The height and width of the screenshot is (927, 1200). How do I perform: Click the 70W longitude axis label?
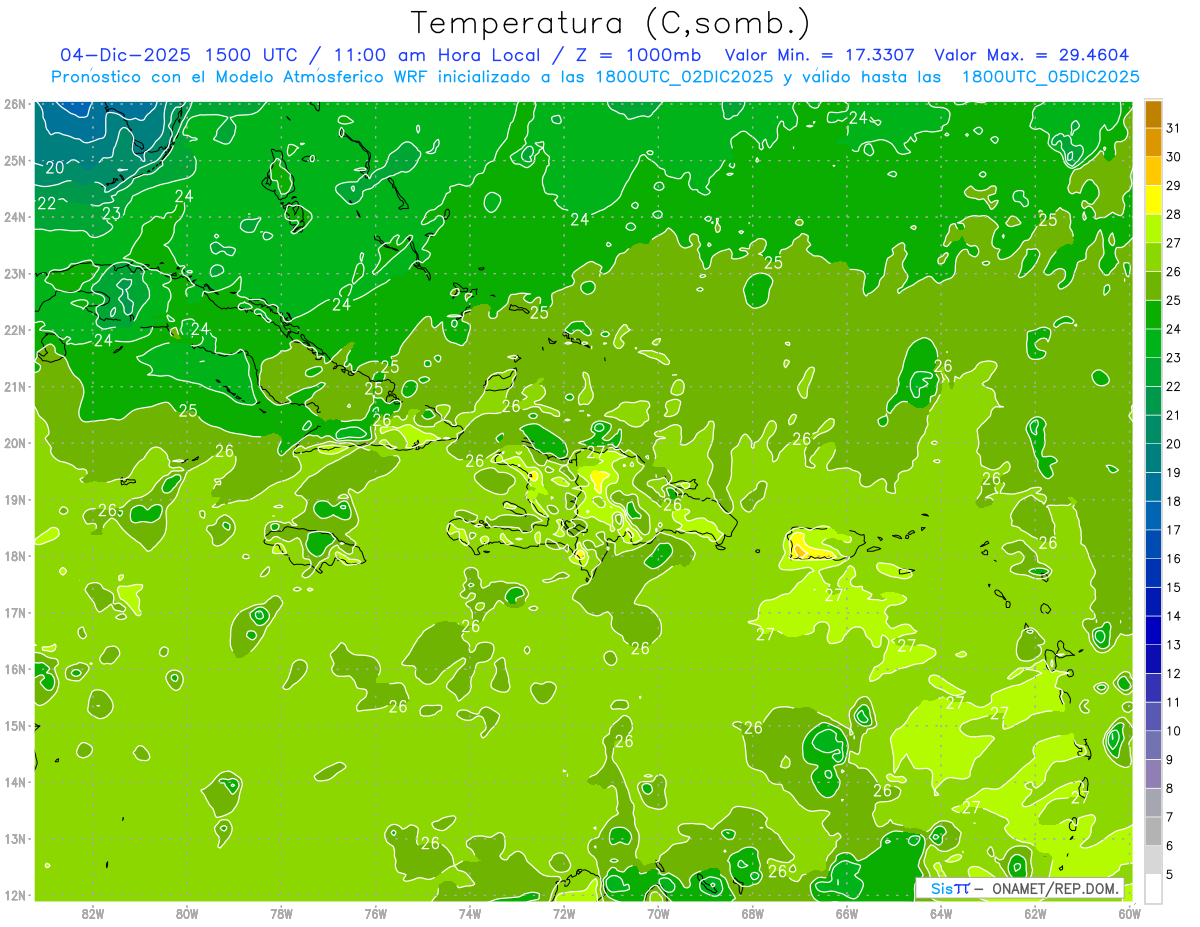658,913
